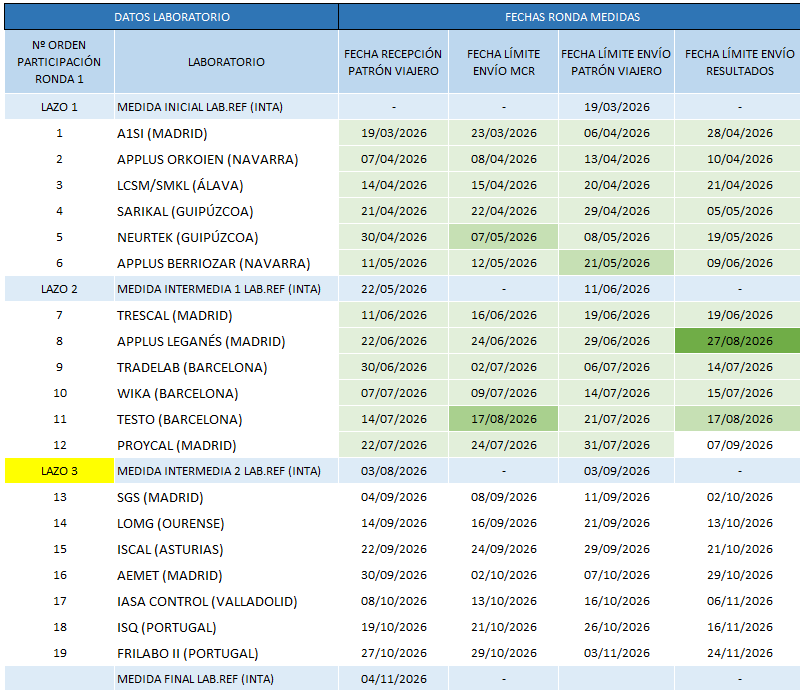800x690 pixels.
Task: Select the LAZO 2 cell
Action: (x=59, y=289)
